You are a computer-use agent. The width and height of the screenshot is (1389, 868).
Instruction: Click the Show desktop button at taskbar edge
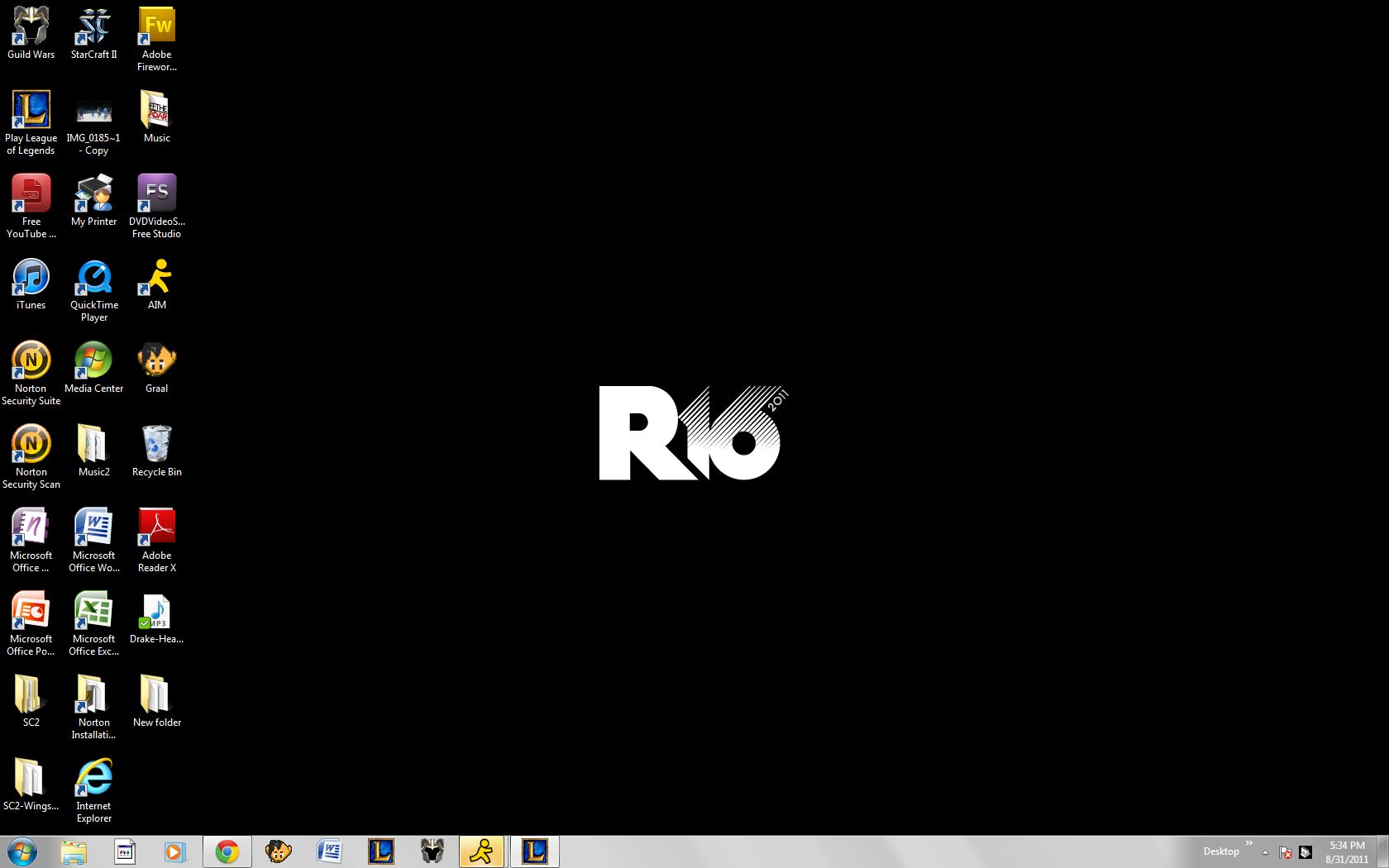1383,851
